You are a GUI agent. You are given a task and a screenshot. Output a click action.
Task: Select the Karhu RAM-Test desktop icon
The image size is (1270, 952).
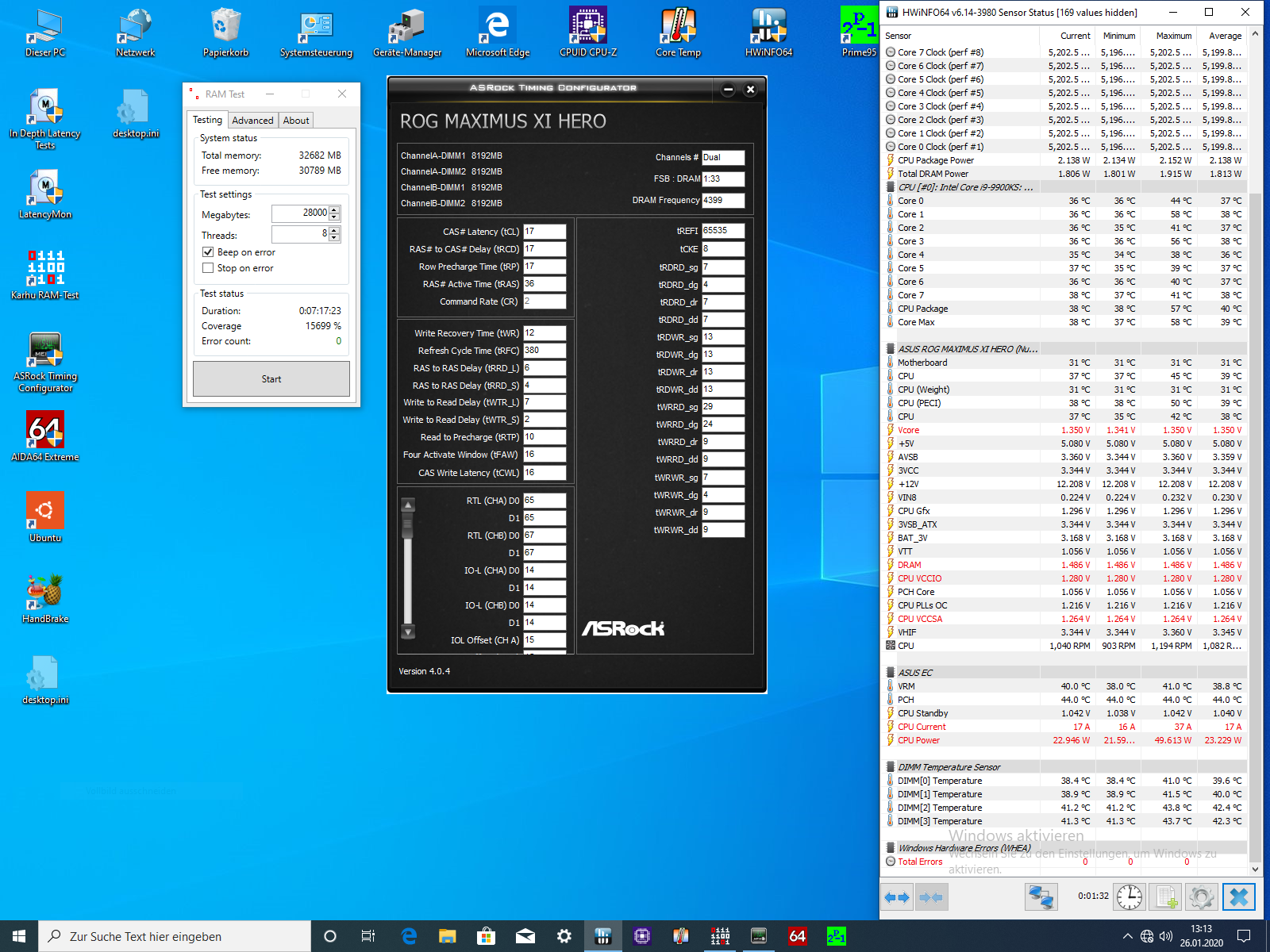coord(45,275)
